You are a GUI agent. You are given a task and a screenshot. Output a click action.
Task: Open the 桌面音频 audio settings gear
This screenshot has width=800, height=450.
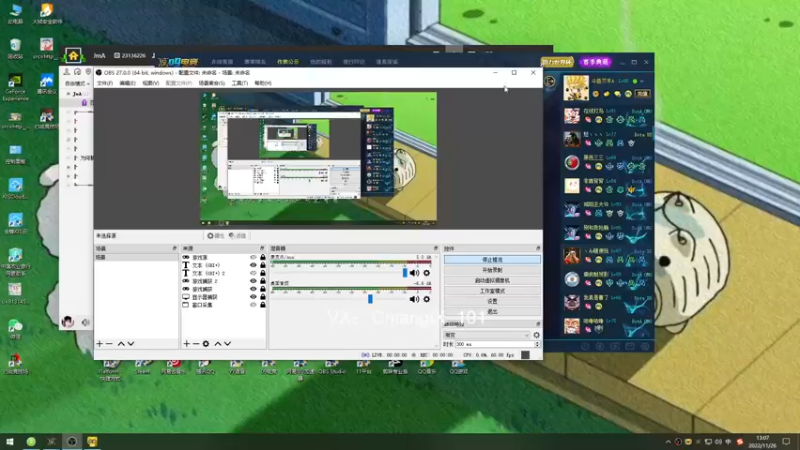pyautogui.click(x=427, y=299)
